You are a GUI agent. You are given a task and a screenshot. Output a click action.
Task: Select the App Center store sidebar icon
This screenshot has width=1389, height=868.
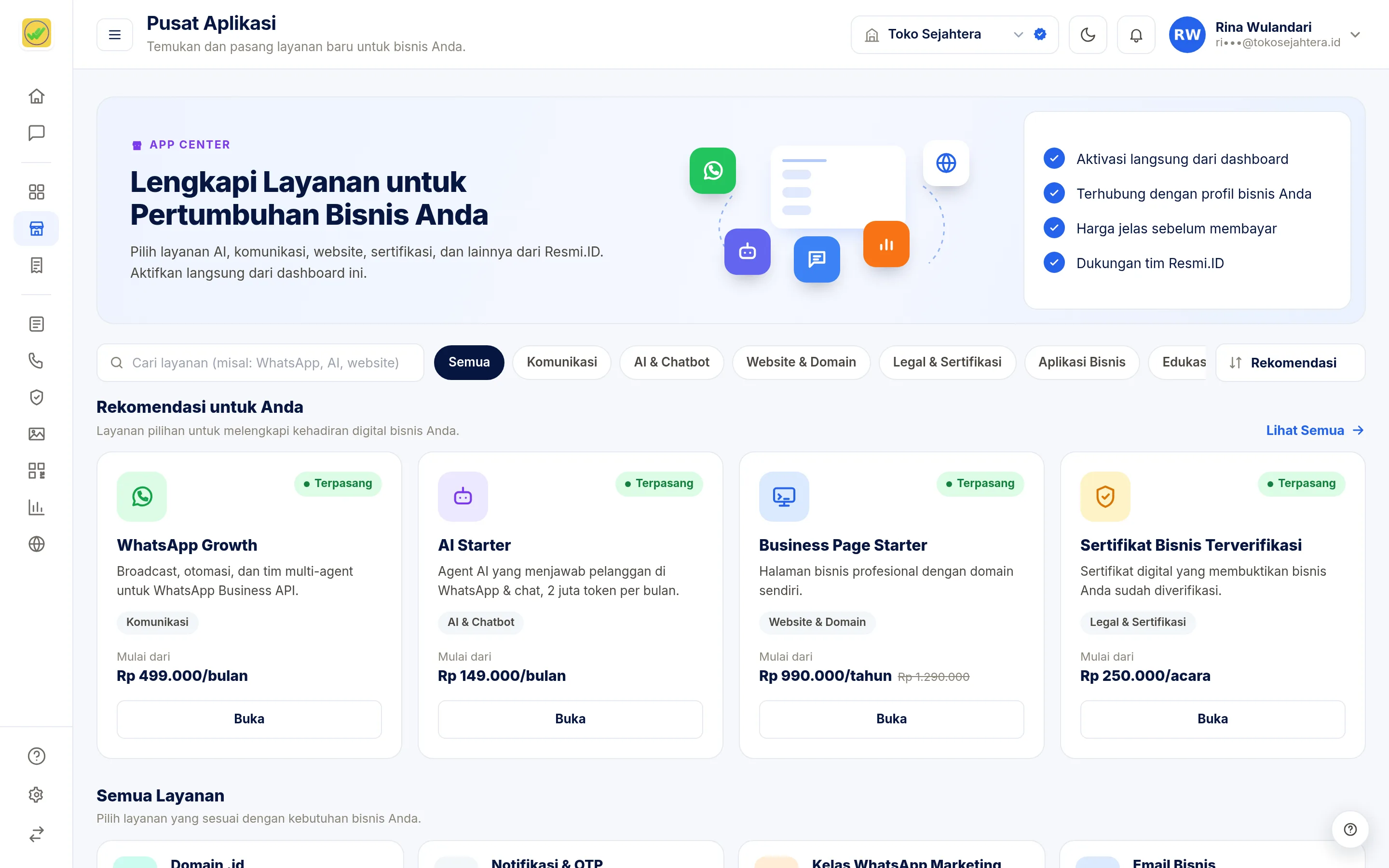(36, 229)
